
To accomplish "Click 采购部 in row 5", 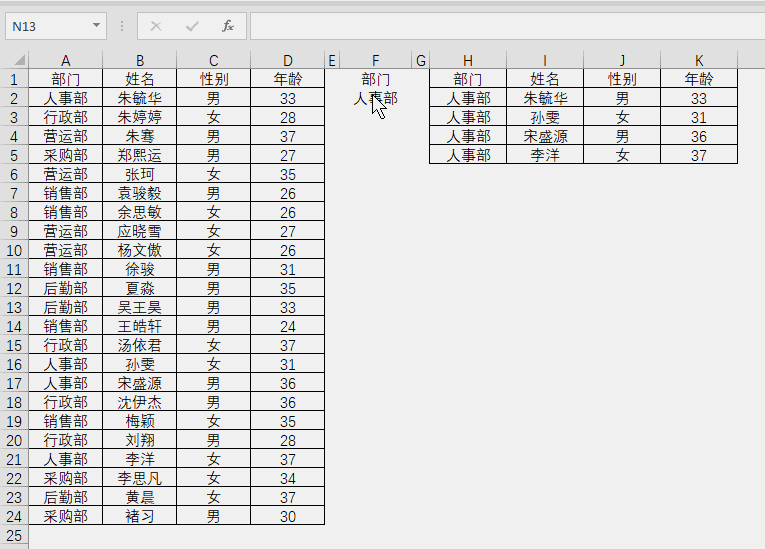I will pyautogui.click(x=66, y=155).
